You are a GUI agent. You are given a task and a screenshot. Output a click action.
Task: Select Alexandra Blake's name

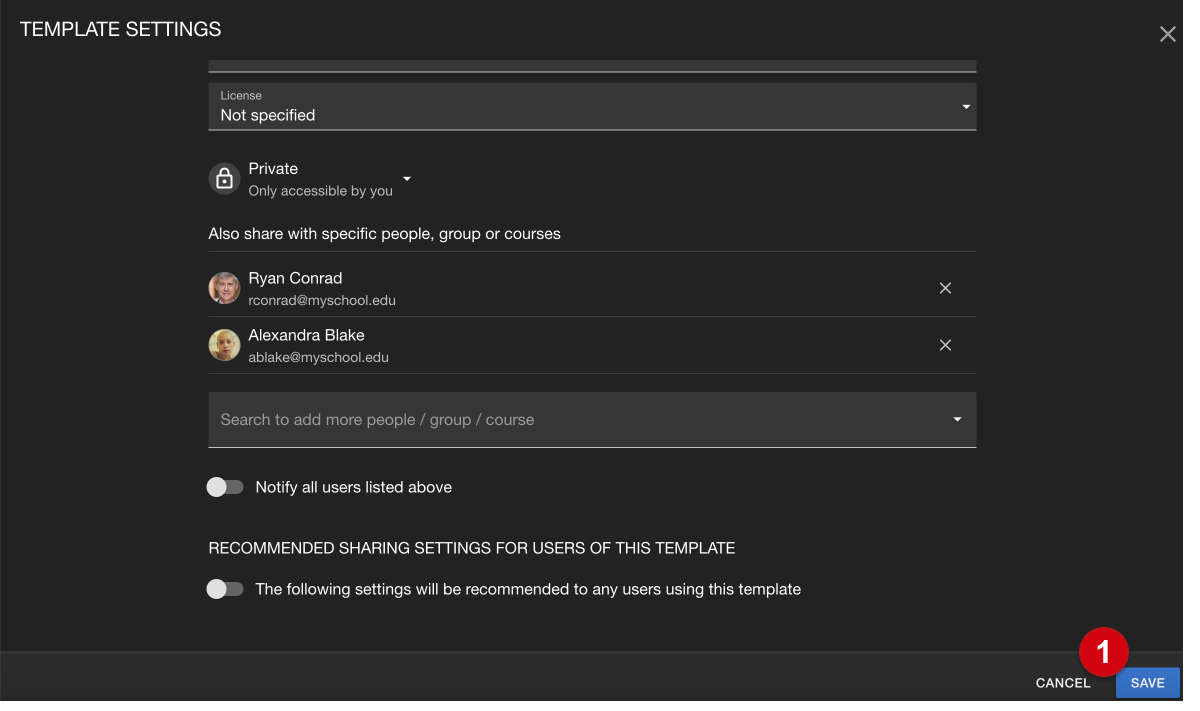(306, 335)
